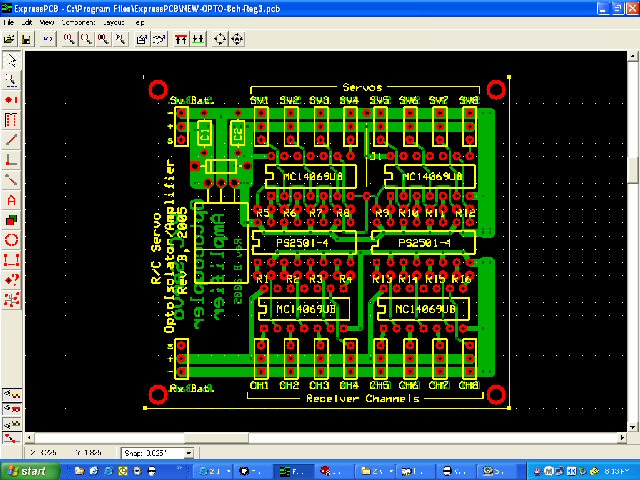Choose the zoom tool in side toolbar
Viewport: 640px width, 480px height.
(11, 80)
